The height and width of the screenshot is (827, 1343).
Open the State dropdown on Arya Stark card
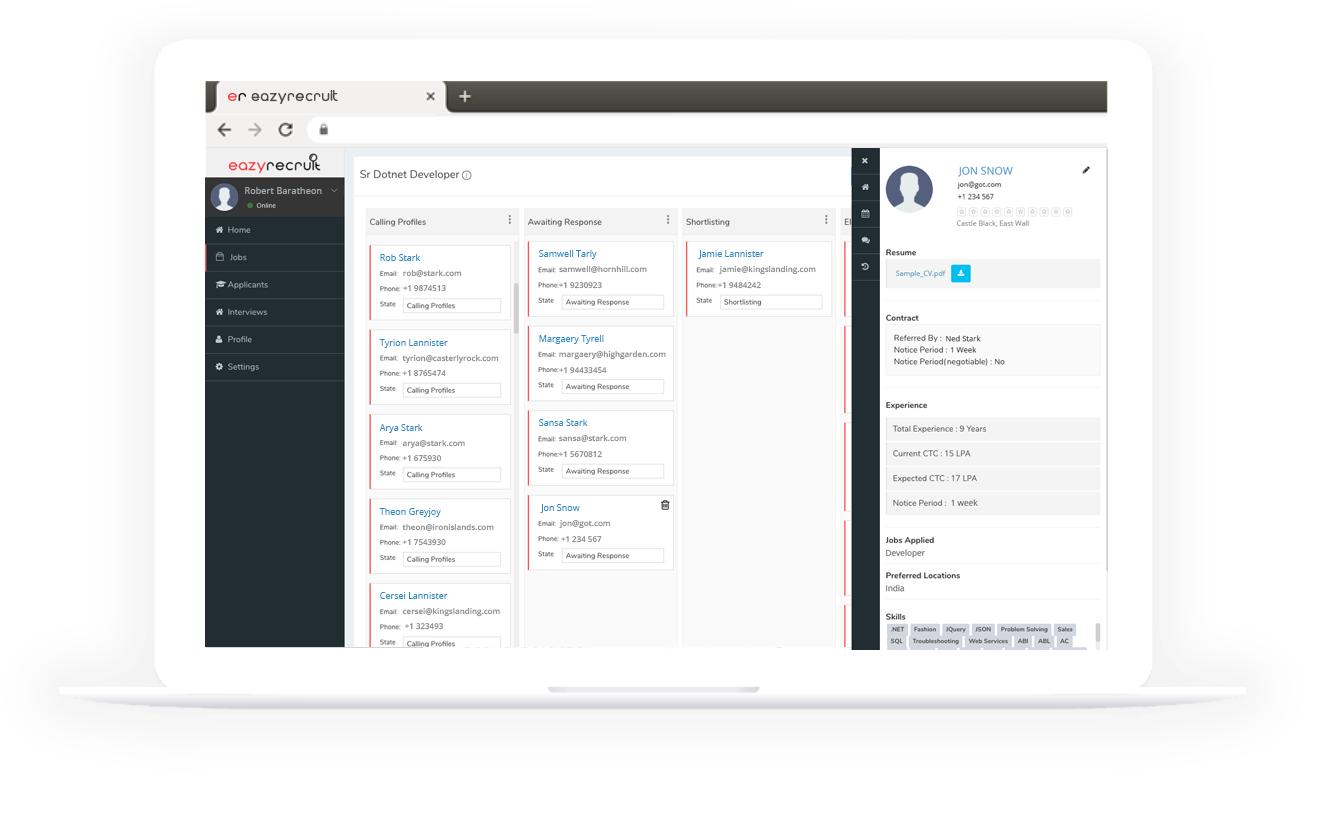452,475
